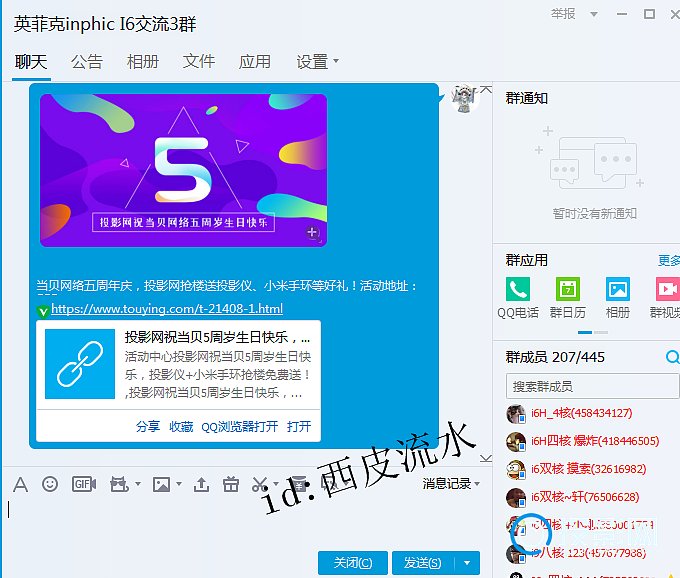Open the cat animated-sticker tool
The width and height of the screenshot is (680, 578).
tap(119, 484)
